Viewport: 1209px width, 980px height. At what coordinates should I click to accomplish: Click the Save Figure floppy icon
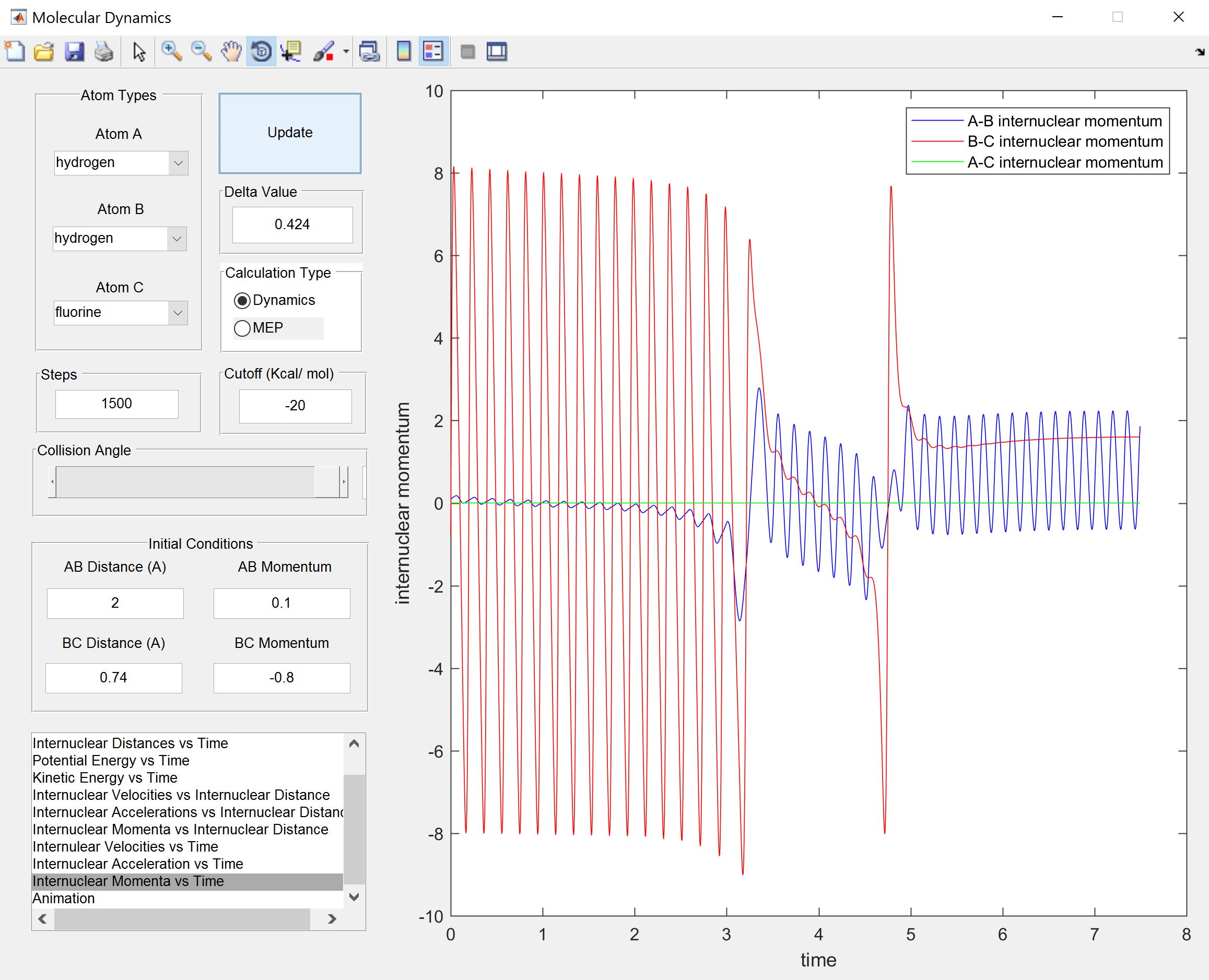pos(74,52)
